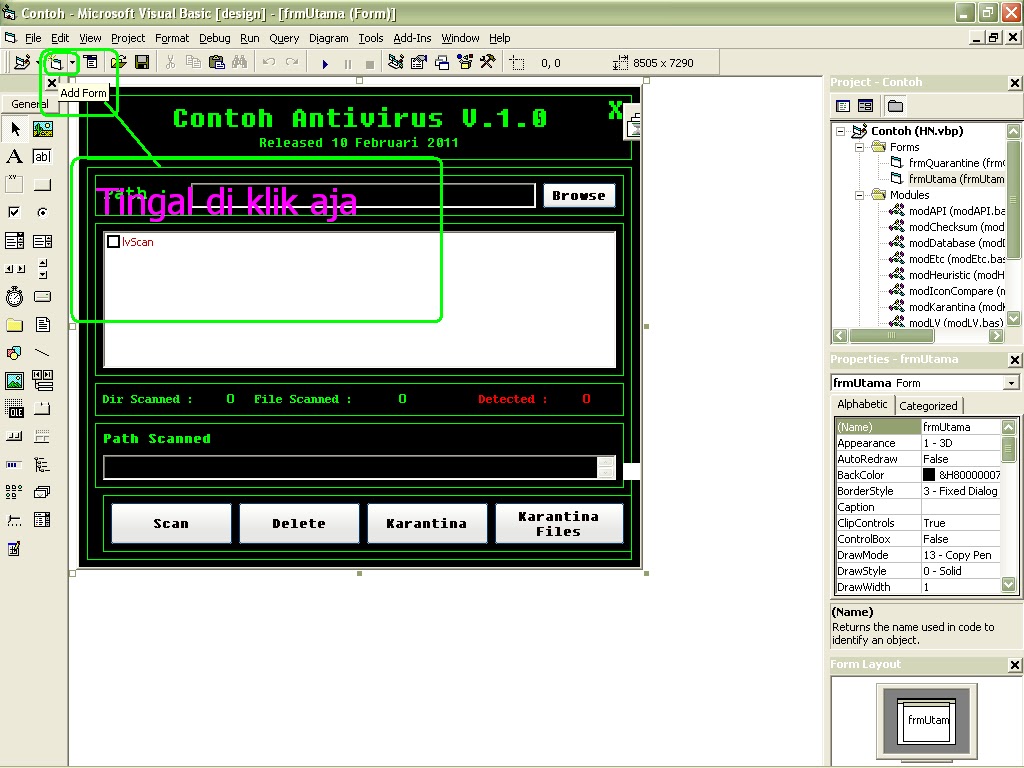The width and height of the screenshot is (1024, 768).
Task: Switch to the Categorized properties tab
Action: point(928,406)
